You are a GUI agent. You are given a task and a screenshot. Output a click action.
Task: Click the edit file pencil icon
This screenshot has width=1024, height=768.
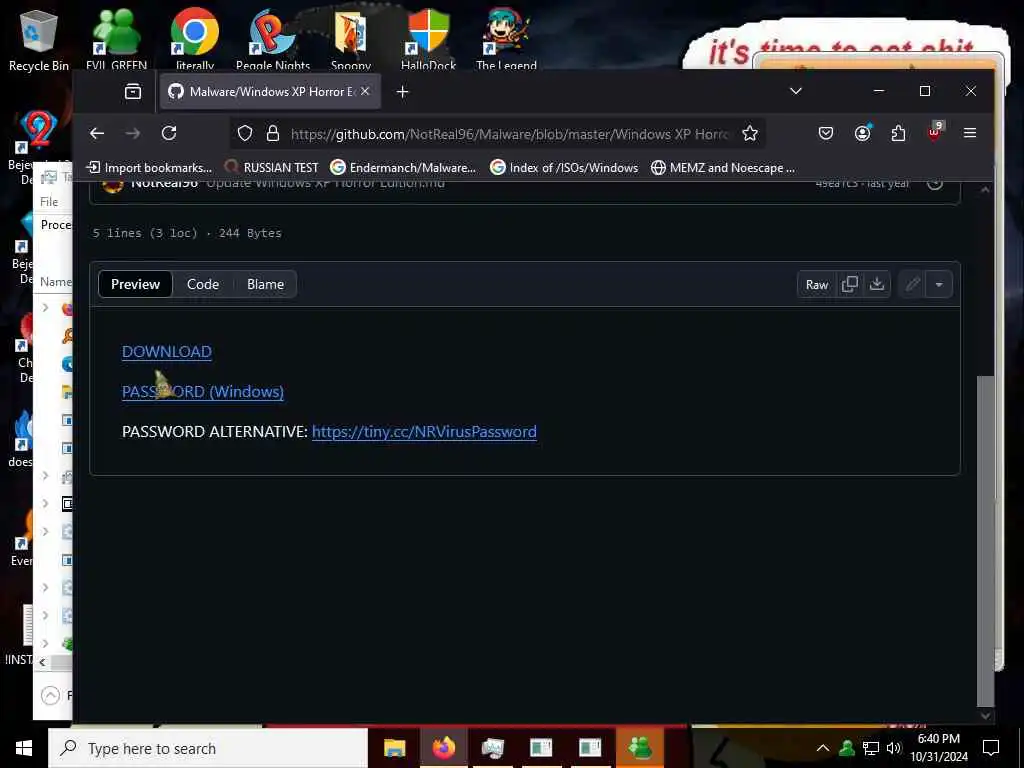pyautogui.click(x=912, y=284)
